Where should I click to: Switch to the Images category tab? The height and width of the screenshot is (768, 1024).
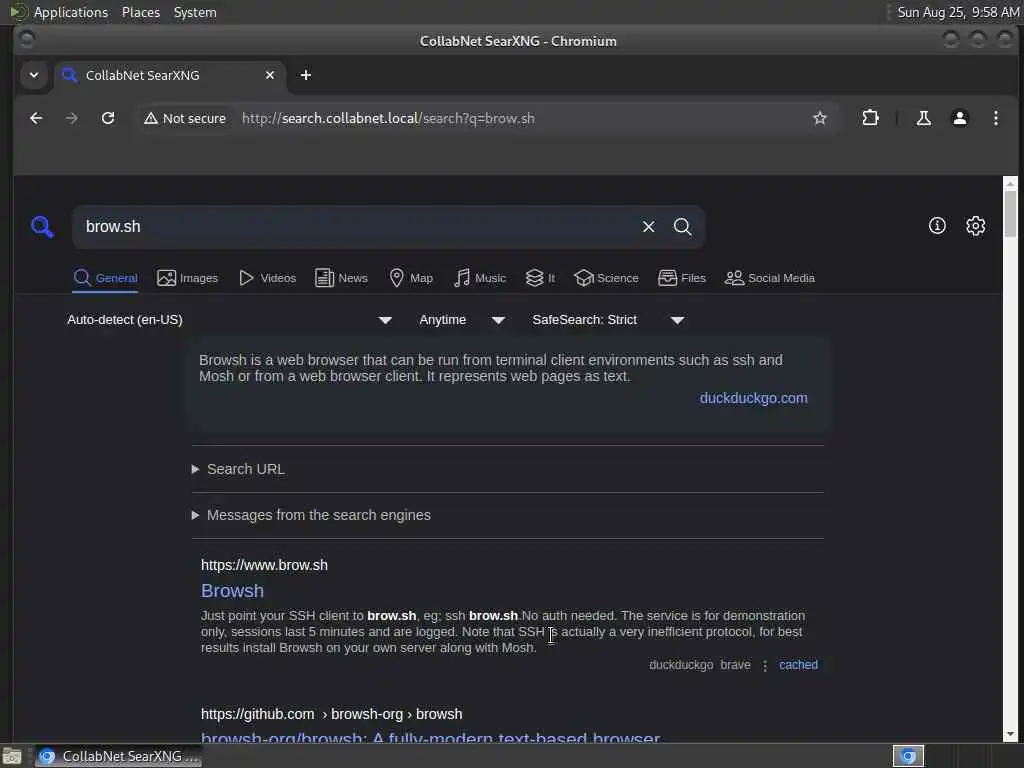pos(187,278)
